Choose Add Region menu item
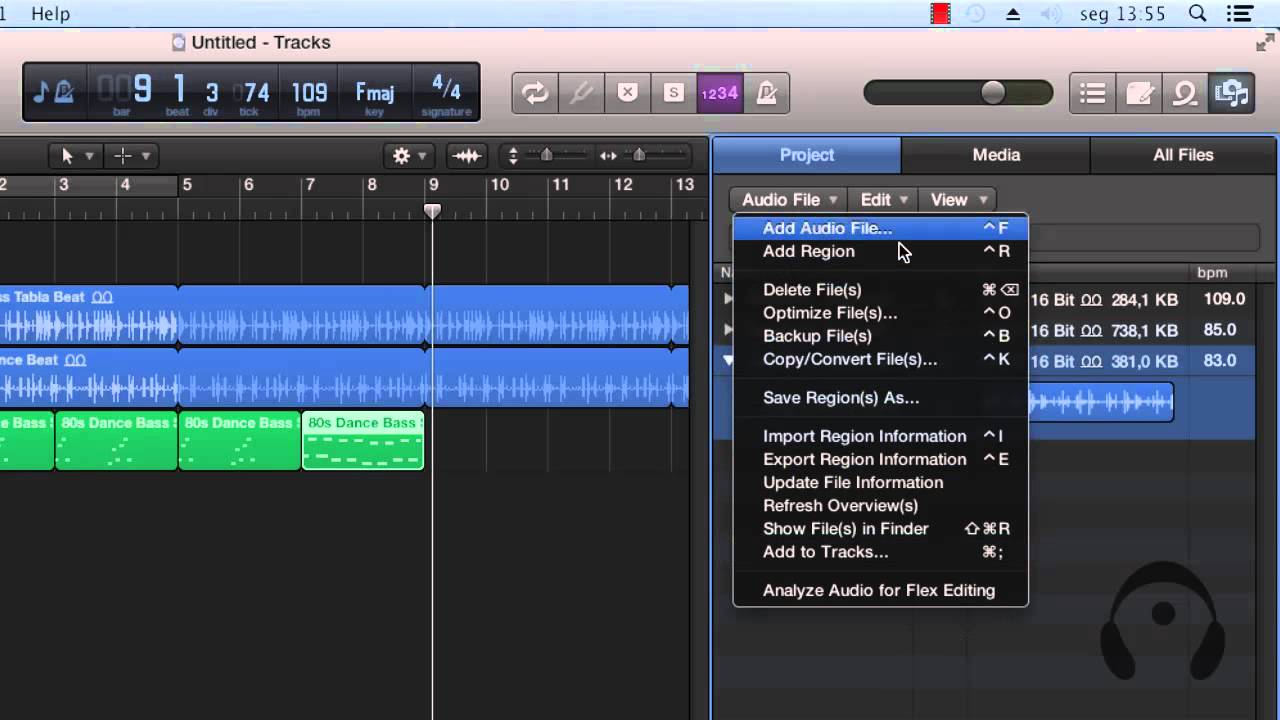Viewport: 1280px width, 720px height. [x=880, y=251]
